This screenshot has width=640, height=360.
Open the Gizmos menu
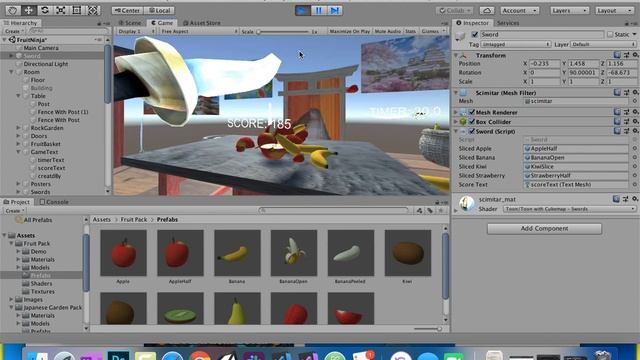(433, 31)
